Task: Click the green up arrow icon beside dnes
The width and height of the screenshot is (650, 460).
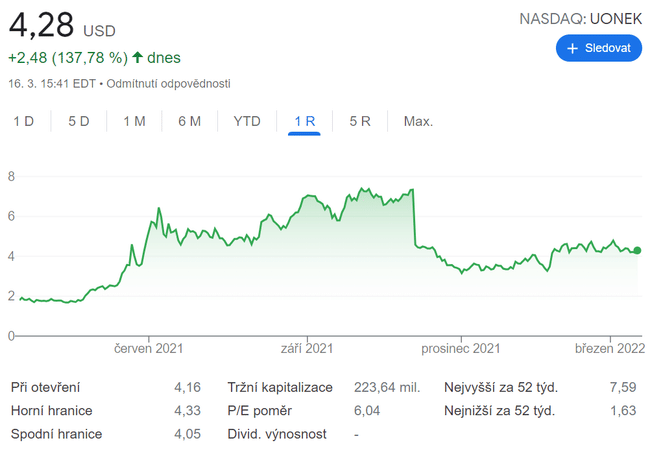Action: click(x=137, y=58)
